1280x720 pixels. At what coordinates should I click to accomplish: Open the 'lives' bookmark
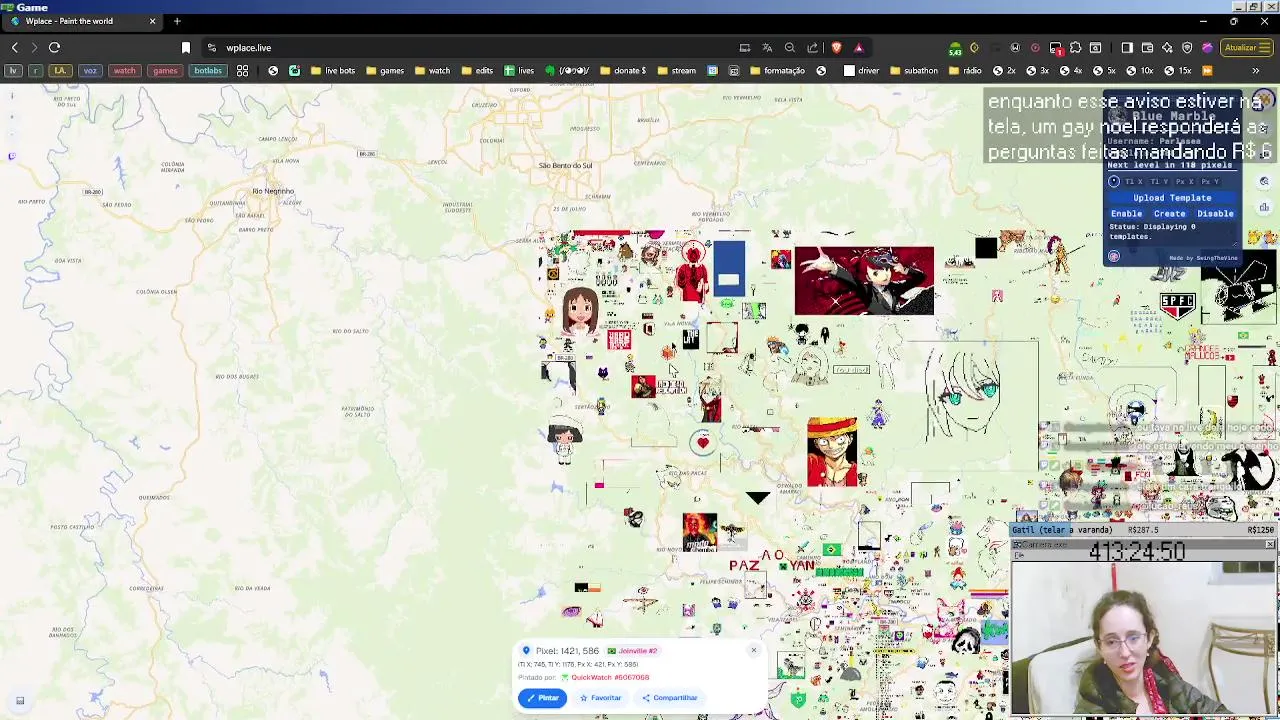[519, 71]
